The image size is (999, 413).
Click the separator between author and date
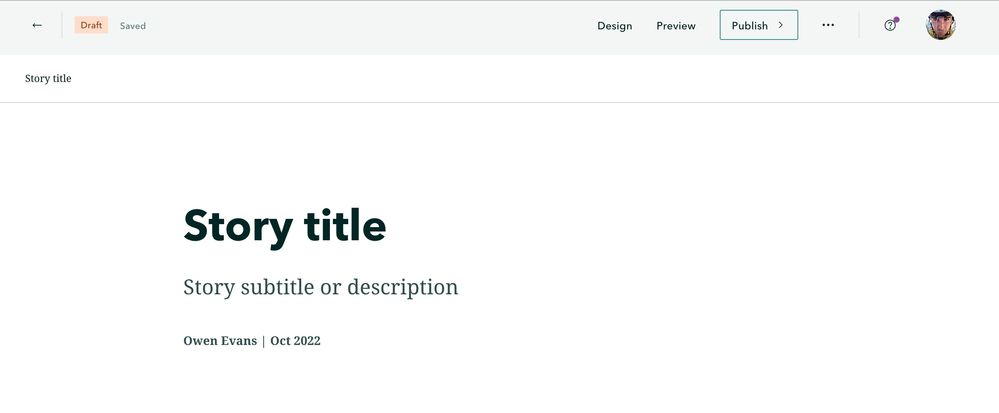click(263, 341)
